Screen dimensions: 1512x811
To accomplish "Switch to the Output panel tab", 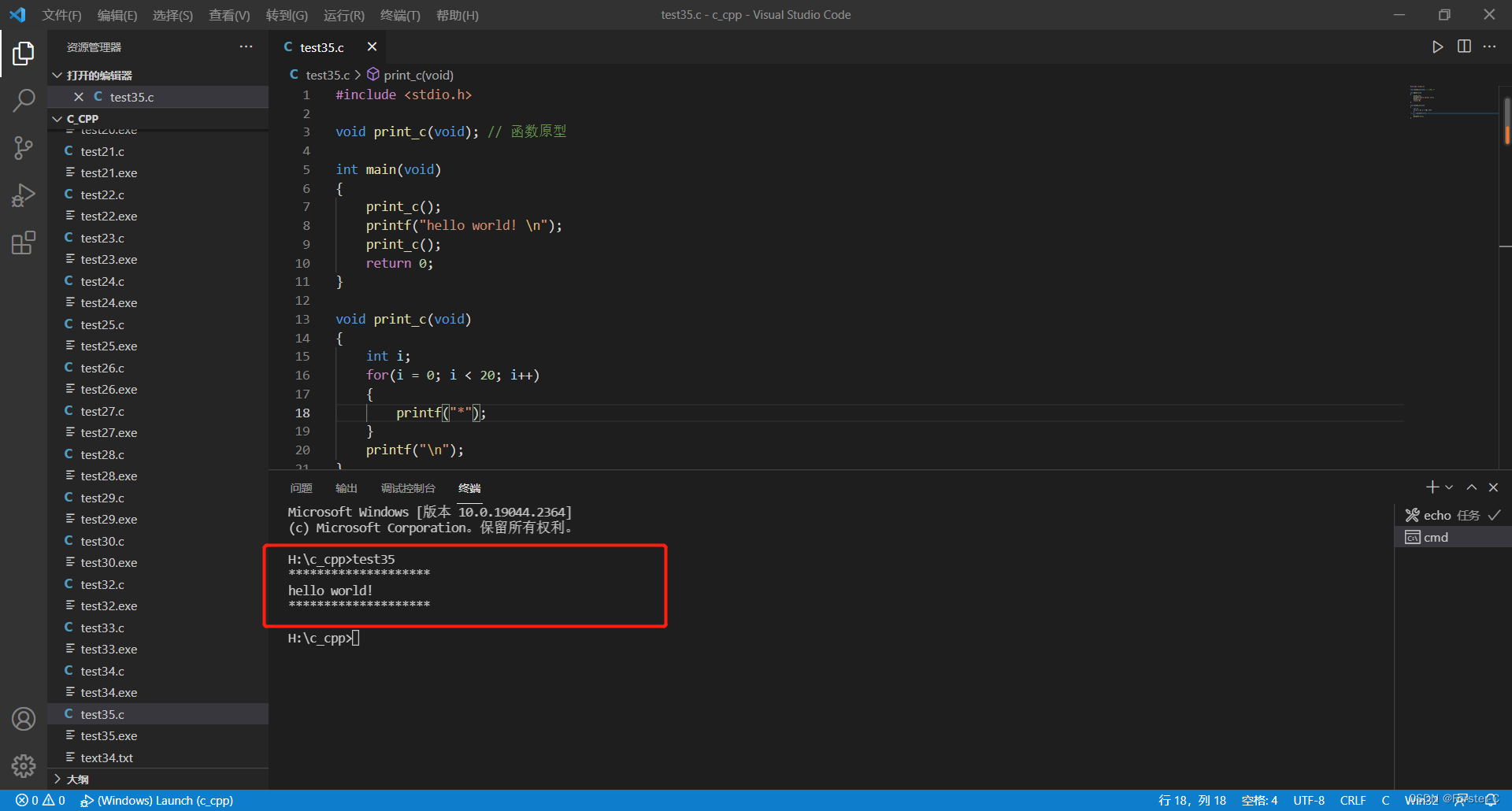I will coord(346,488).
